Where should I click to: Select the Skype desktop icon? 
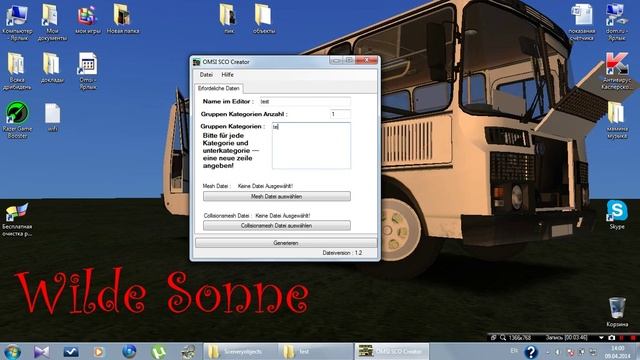[617, 215]
